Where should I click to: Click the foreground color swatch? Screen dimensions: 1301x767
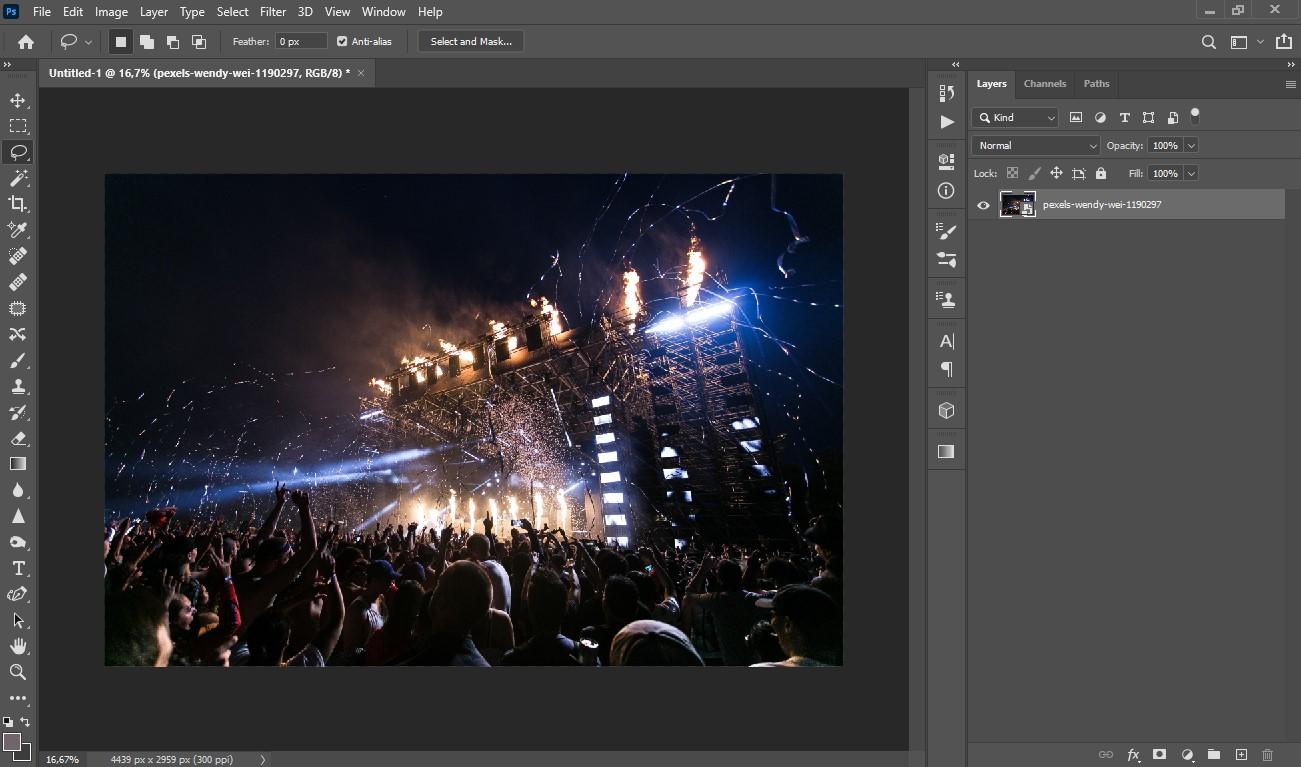click(x=12, y=742)
